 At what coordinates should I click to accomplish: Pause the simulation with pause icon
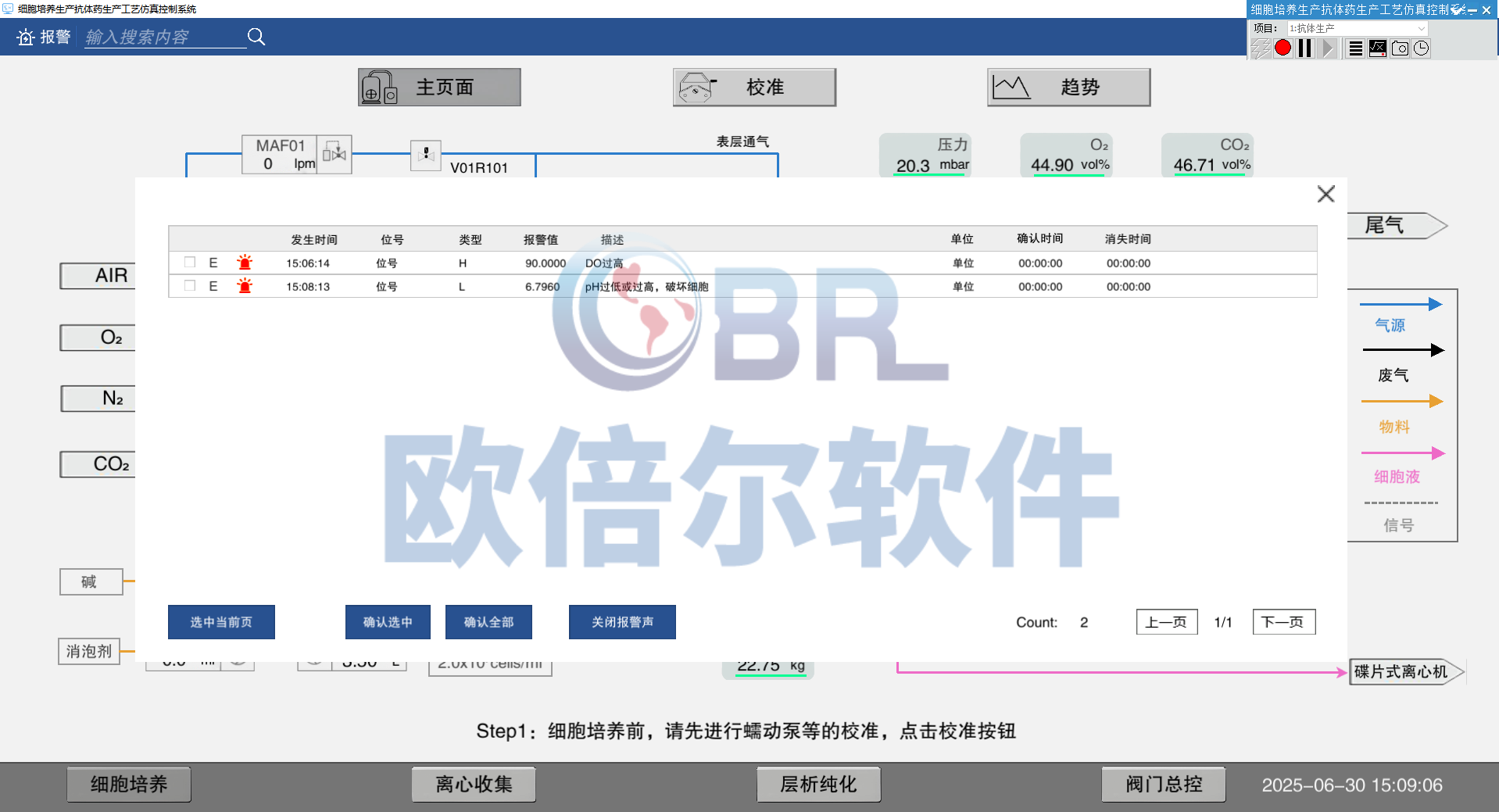[1304, 48]
